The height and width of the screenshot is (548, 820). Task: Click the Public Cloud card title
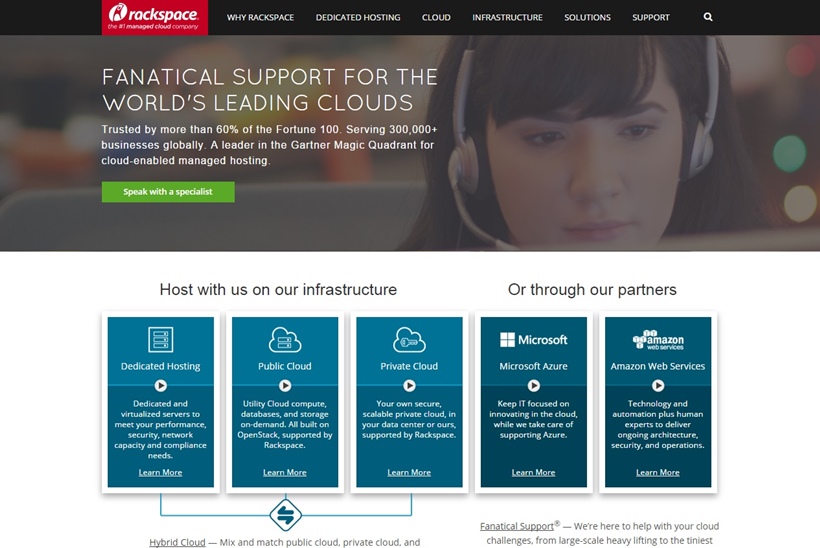(x=285, y=366)
